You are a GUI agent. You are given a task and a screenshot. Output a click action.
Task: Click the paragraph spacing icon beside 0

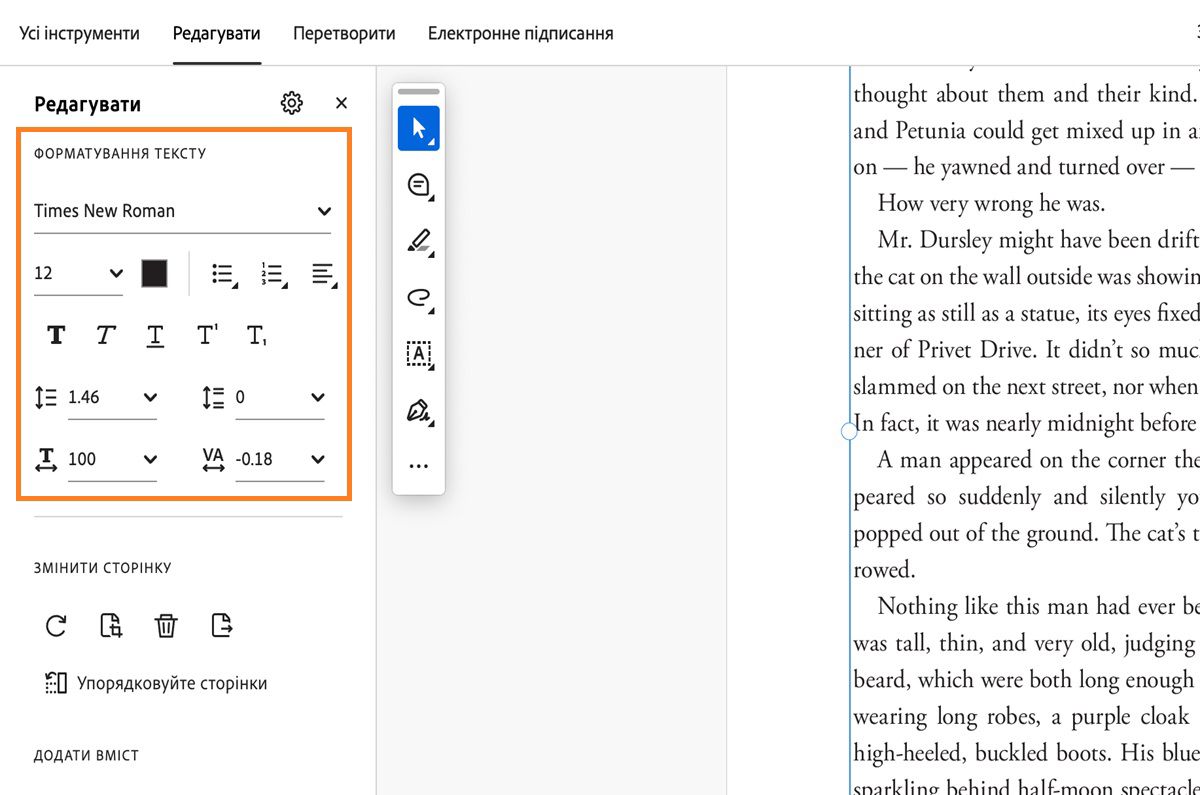click(213, 397)
